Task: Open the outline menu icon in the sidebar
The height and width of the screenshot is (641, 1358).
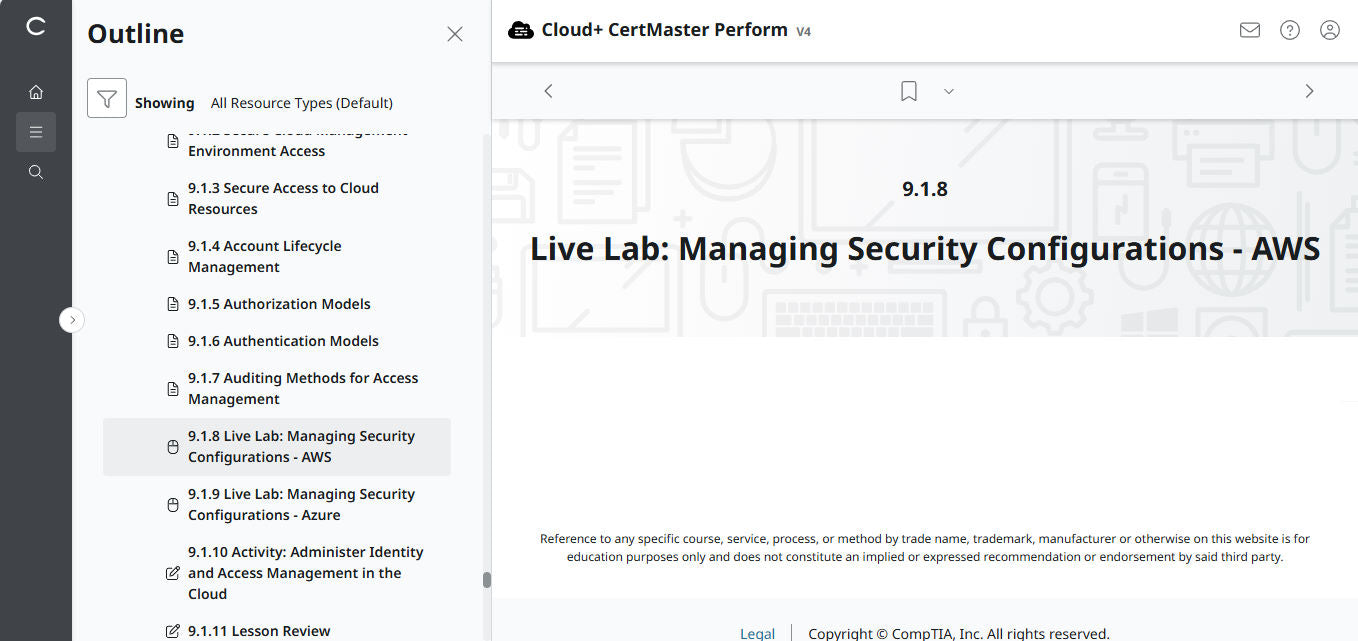Action: point(36,131)
